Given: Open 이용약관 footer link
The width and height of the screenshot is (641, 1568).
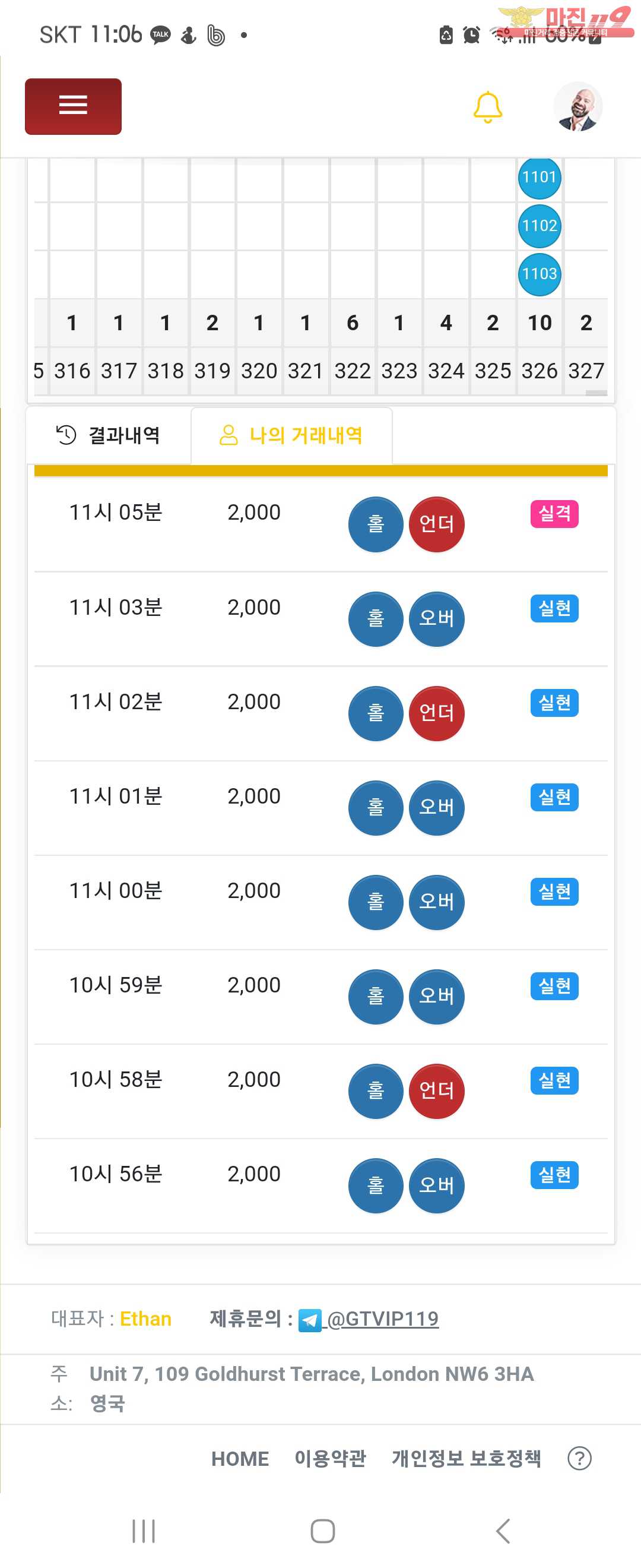Looking at the screenshot, I should [330, 1459].
